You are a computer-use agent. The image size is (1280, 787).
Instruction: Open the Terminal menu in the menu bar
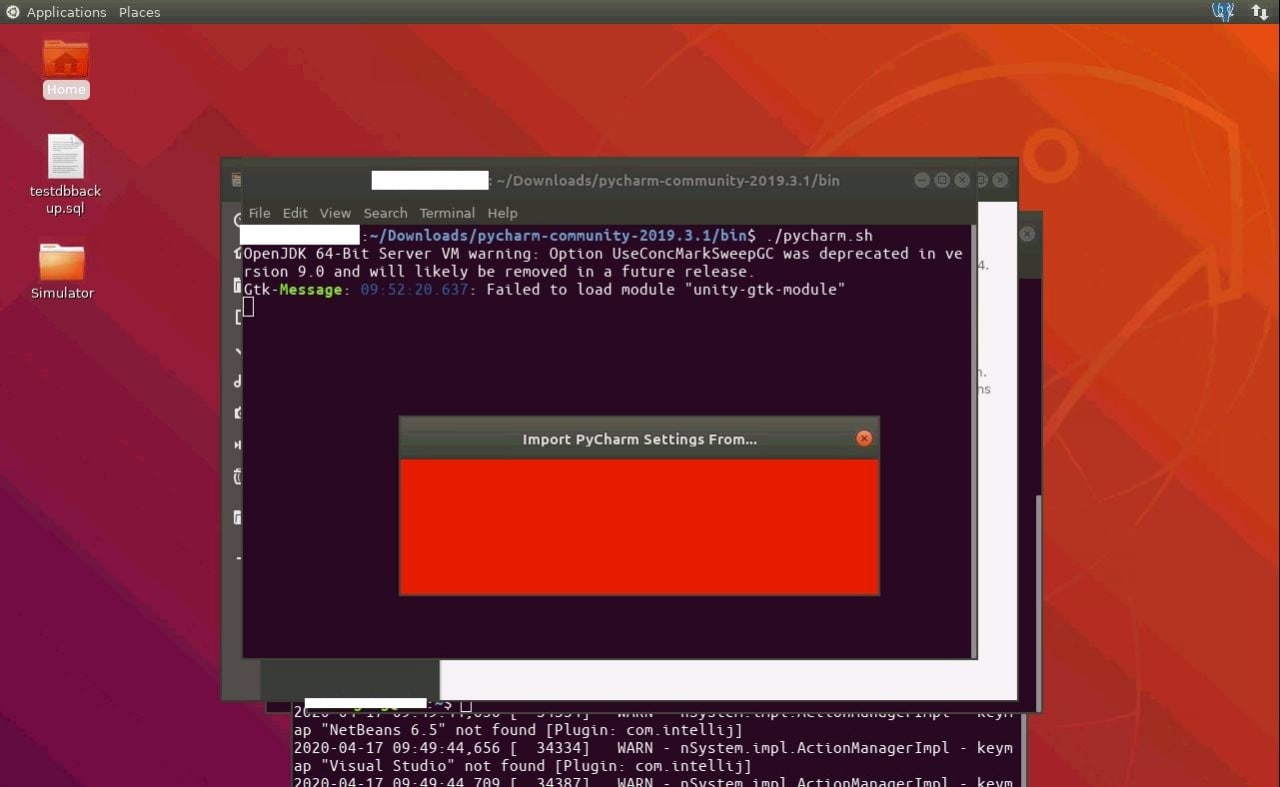pos(447,213)
